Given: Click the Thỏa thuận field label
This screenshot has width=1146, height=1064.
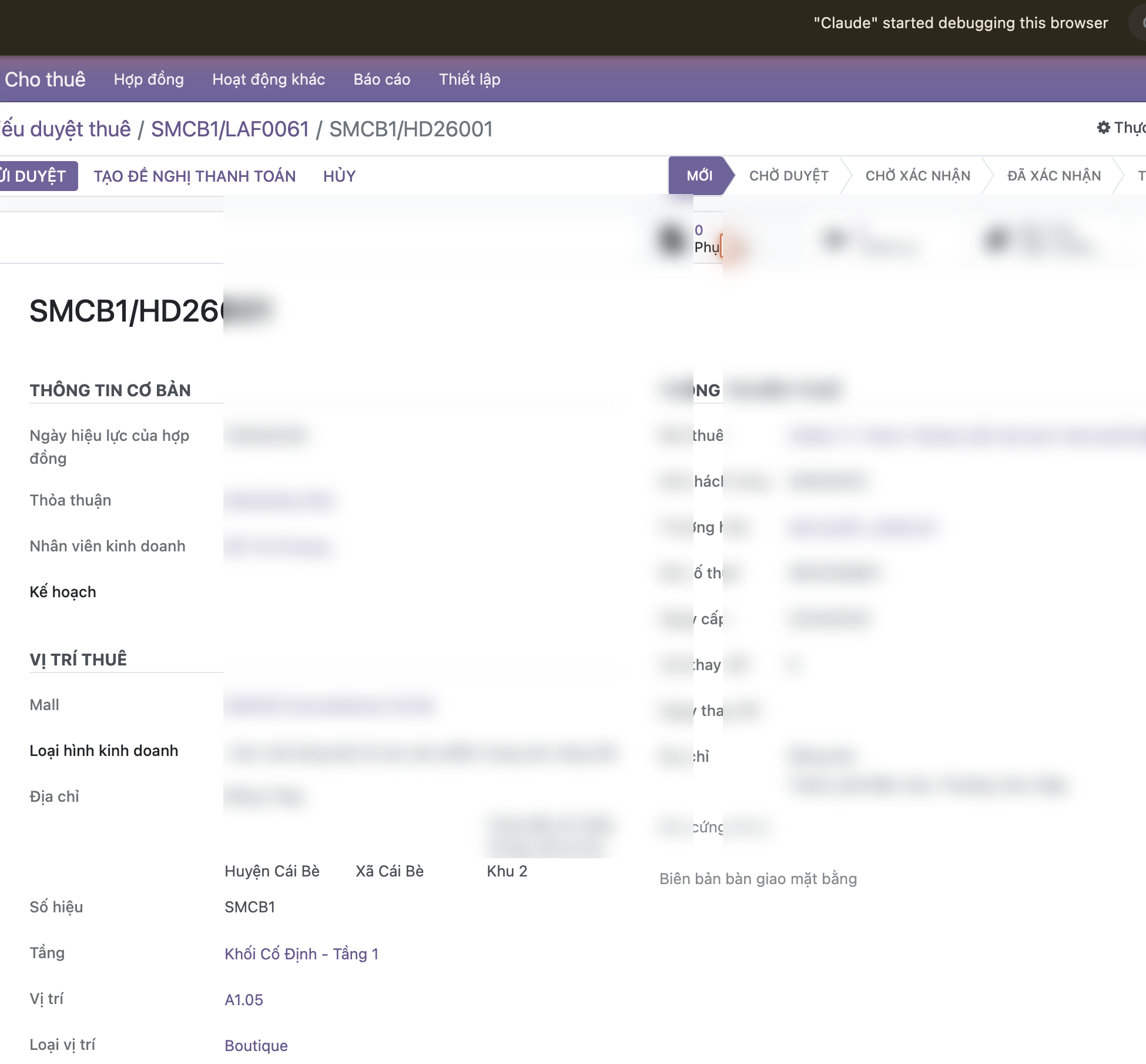Looking at the screenshot, I should 71,500.
